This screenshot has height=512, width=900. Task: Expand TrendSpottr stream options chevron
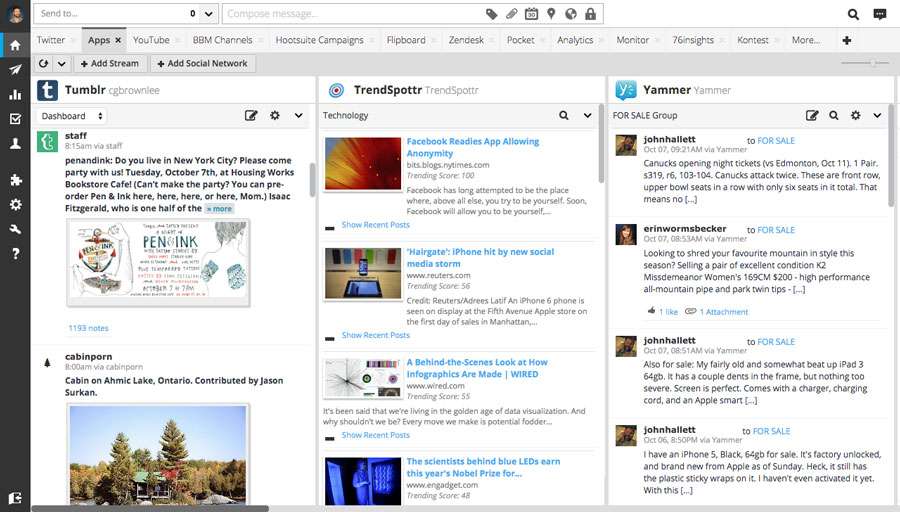coord(587,115)
